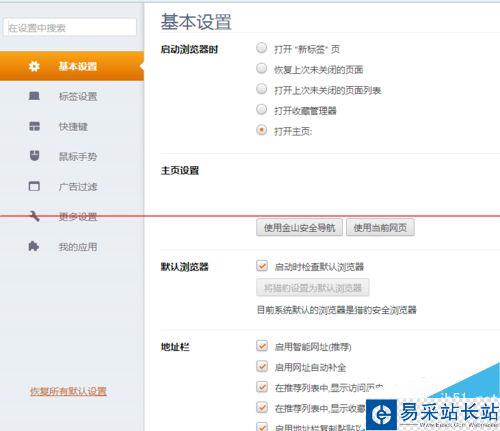
Task: Toggle 启用智能网址(推荐) checkbox
Action: [262, 346]
